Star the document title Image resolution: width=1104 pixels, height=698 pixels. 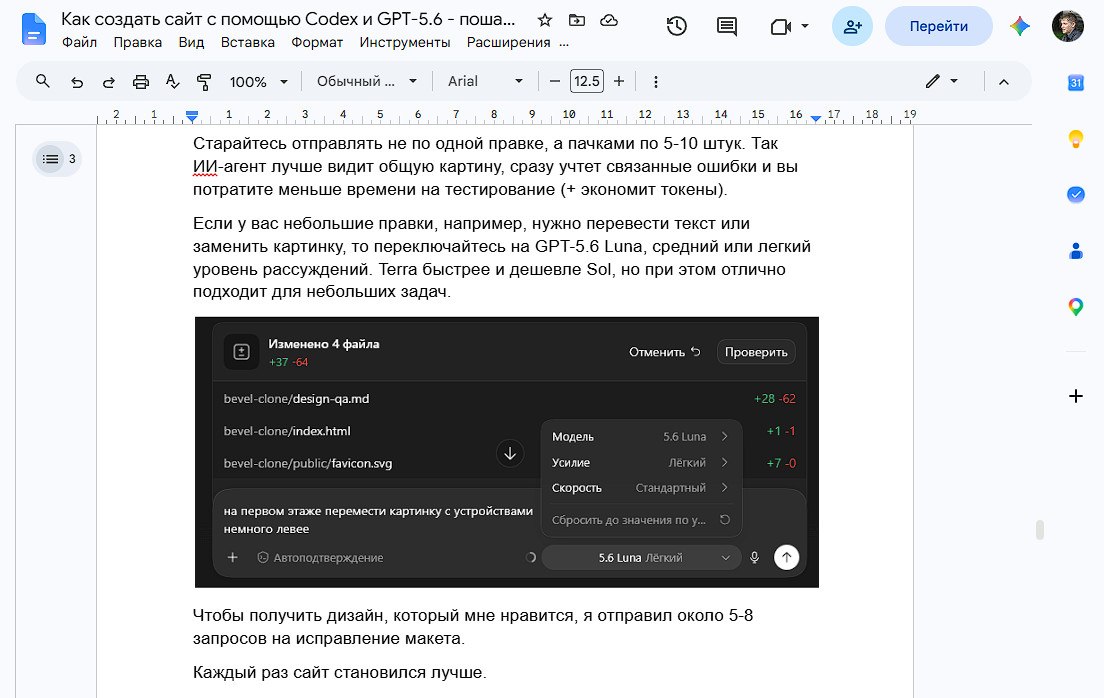[544, 20]
